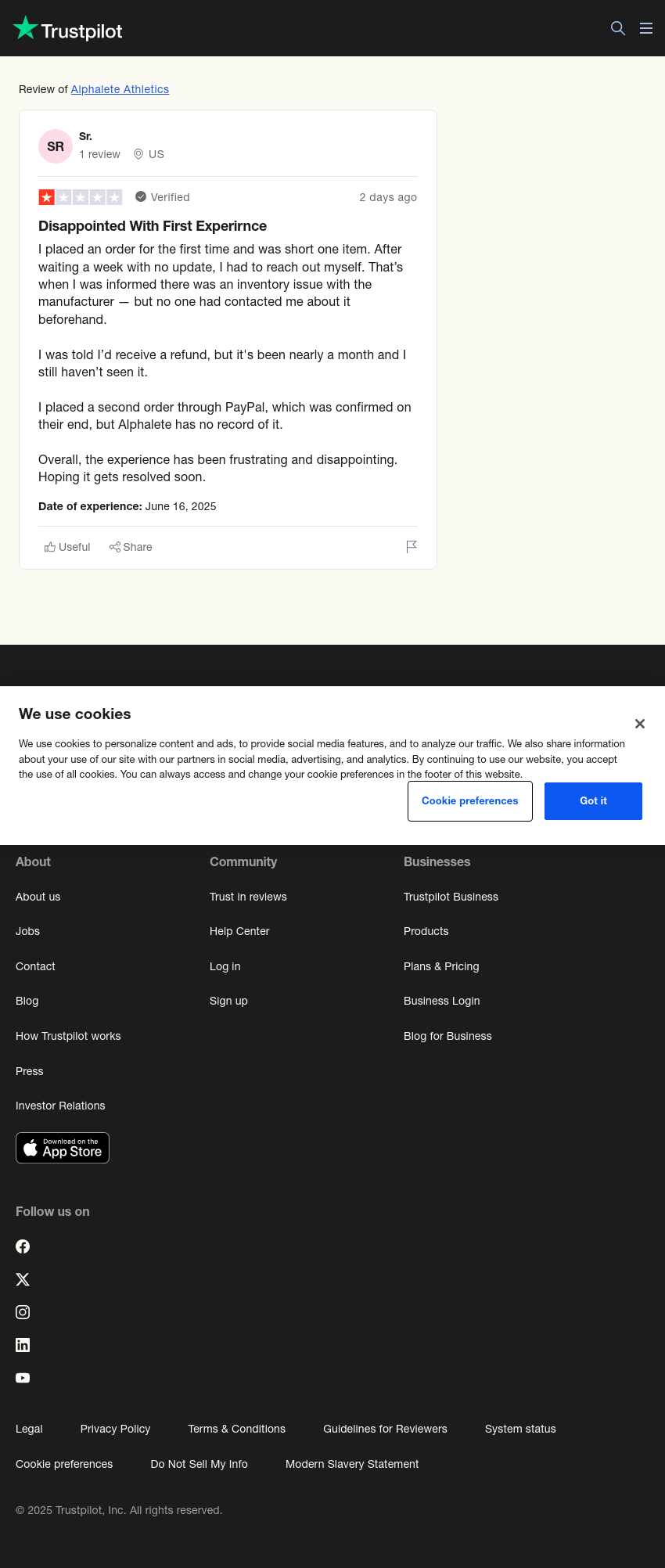Viewport: 665px width, 1568px height.
Task: Open Do Not Sell My Info link
Action: 199,1464
